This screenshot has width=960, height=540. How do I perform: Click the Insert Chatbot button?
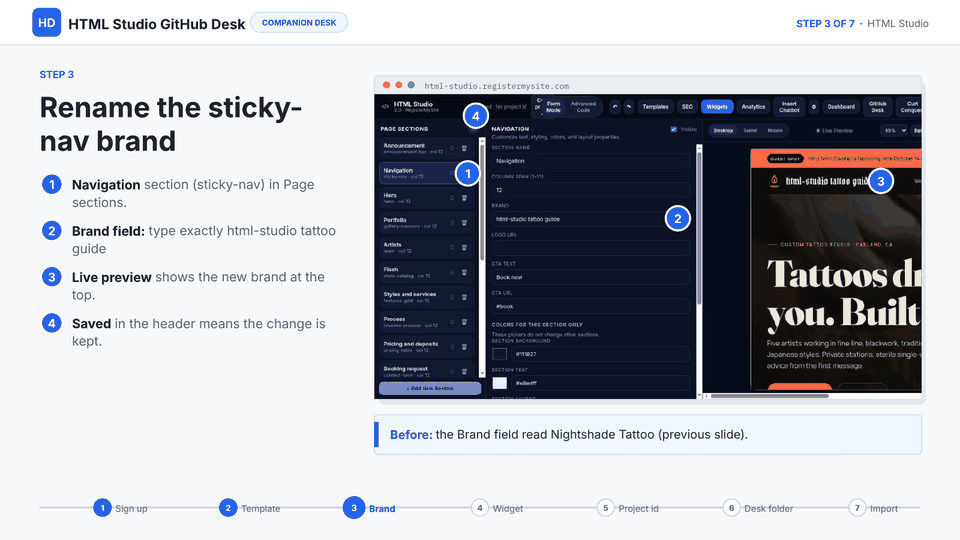pos(789,107)
